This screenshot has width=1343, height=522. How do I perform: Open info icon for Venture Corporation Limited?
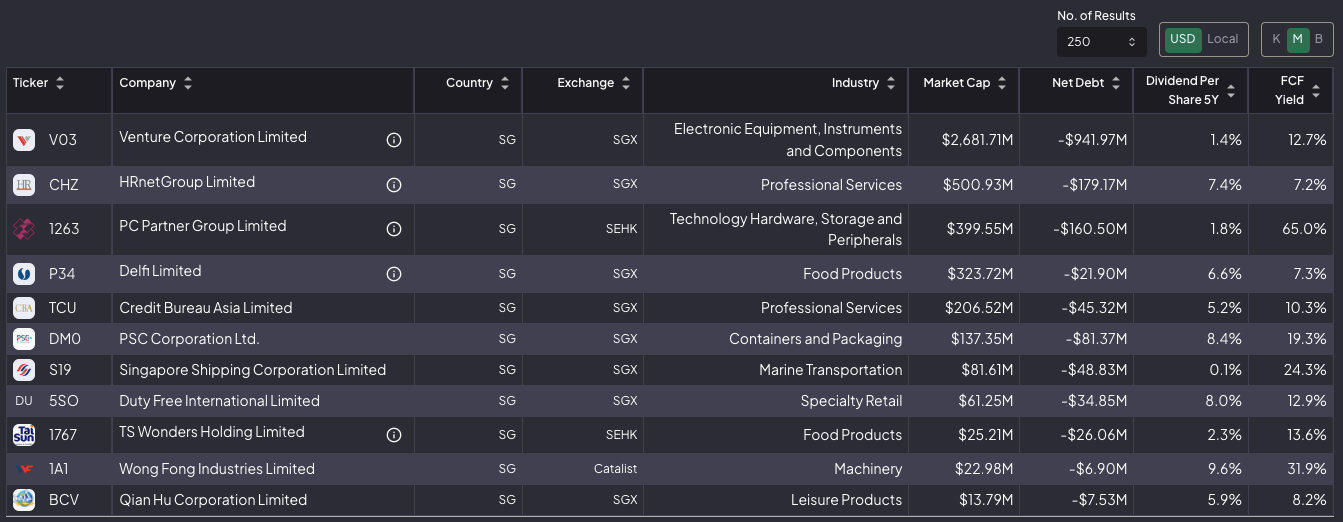(394, 140)
